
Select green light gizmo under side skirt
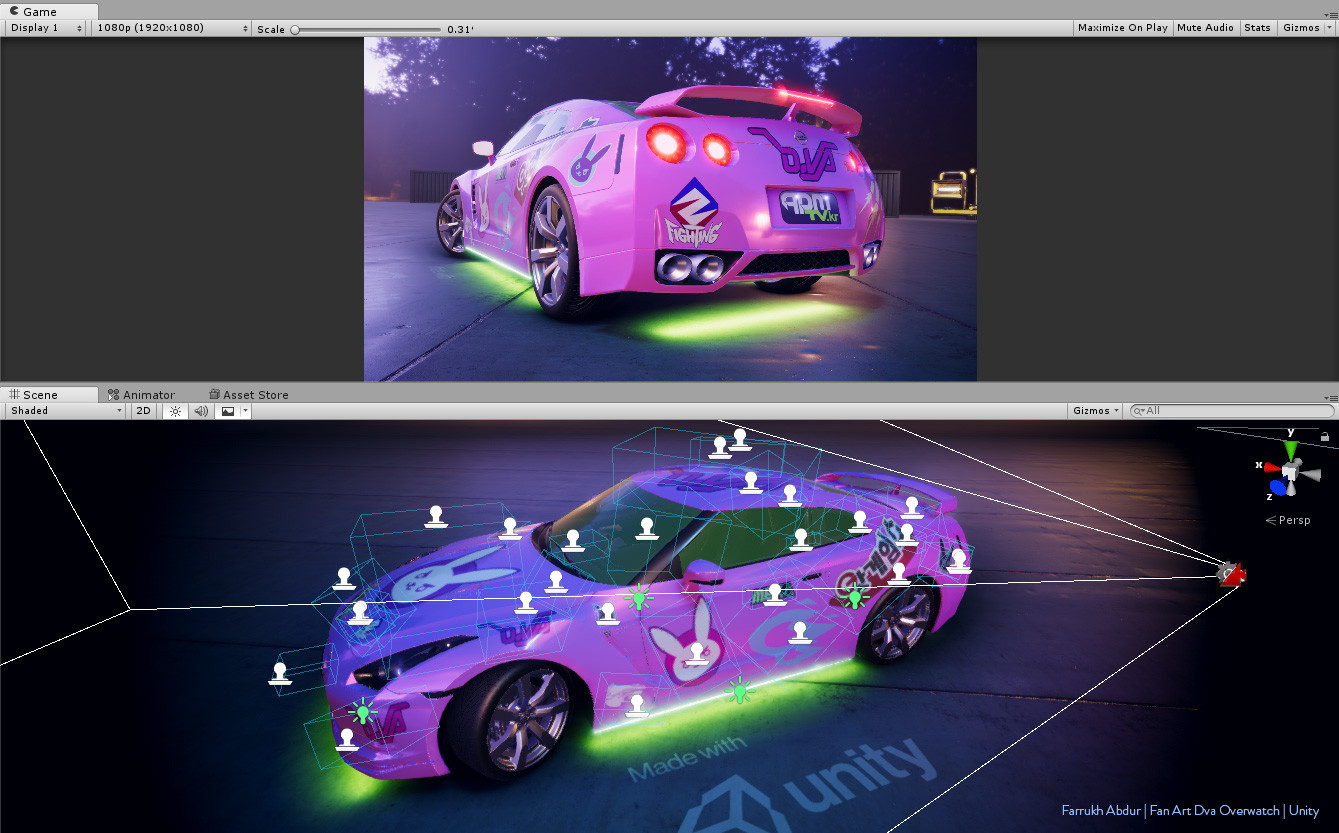tap(740, 690)
